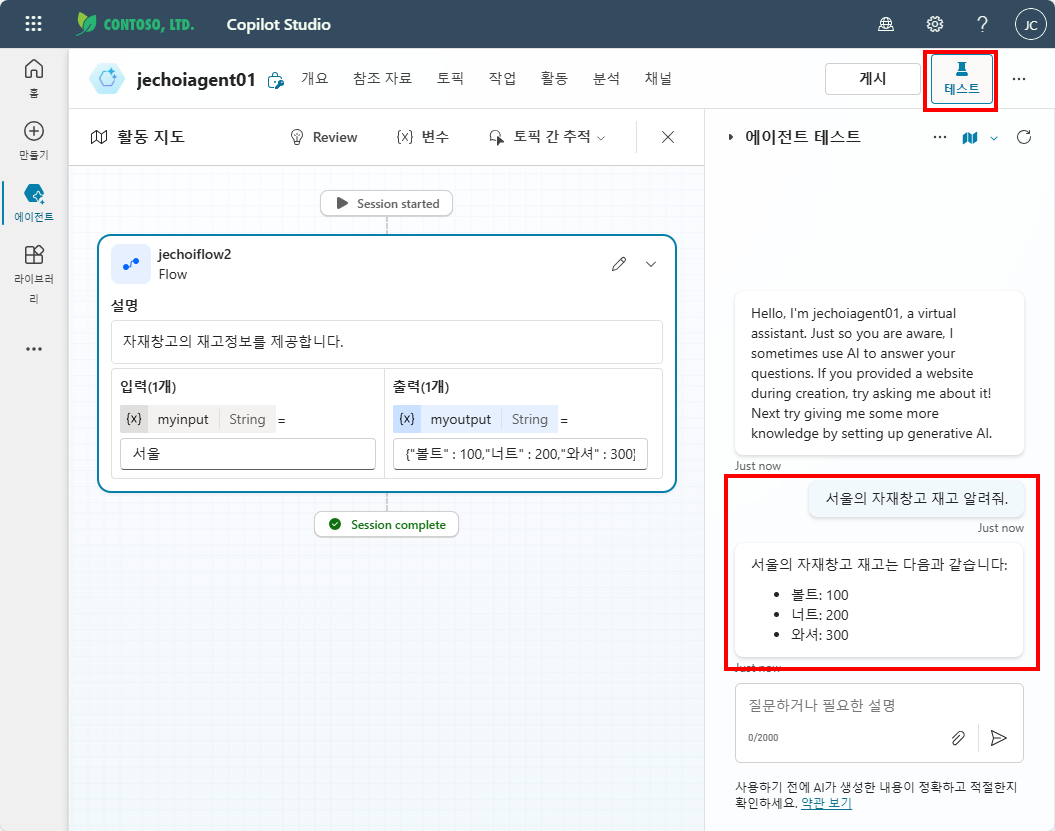Toggle the activity map icon in test panel
The image size is (1055, 831).
[x=970, y=137]
